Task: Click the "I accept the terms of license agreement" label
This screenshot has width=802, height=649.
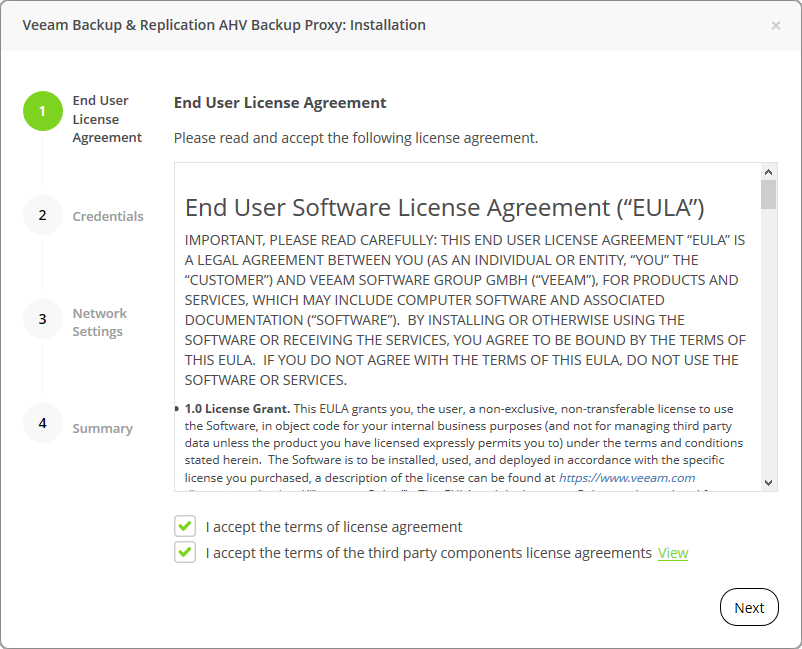Action: pyautogui.click(x=334, y=527)
